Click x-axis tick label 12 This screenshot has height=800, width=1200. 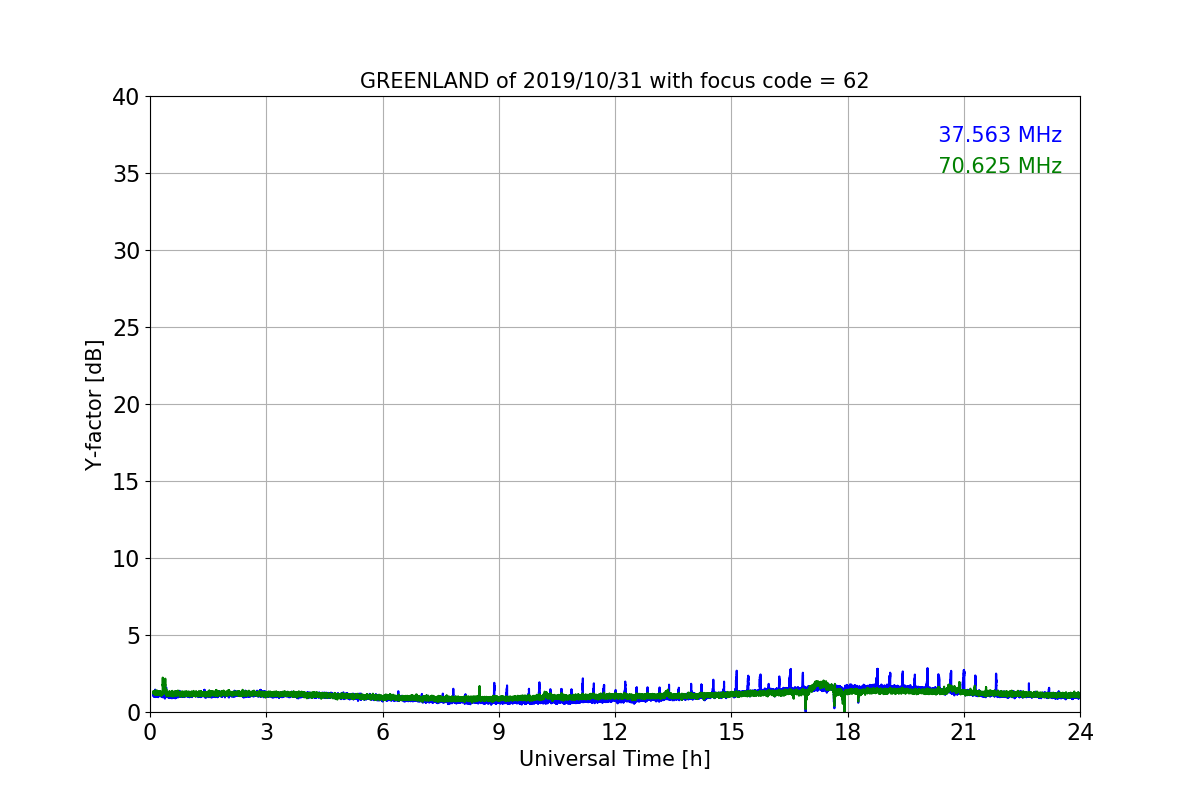tap(615, 731)
